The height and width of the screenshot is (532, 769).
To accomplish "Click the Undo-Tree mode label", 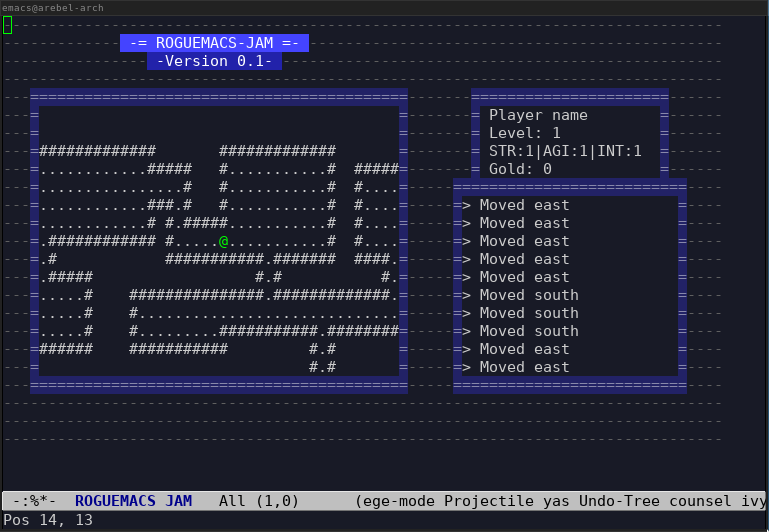I will pos(619,501).
